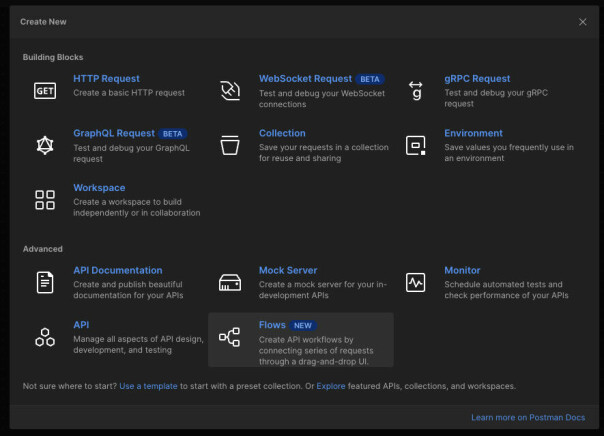Viewport: 604px width, 436px height.
Task: Click the Flows node diagram icon
Action: pyautogui.click(x=230, y=337)
